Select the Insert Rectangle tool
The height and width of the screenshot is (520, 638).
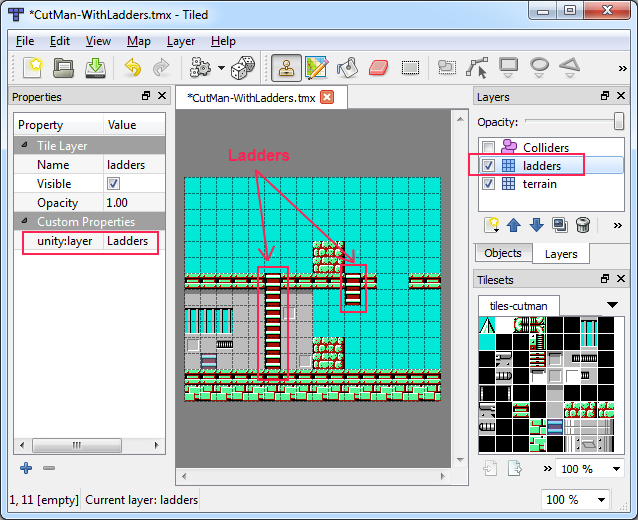(x=509, y=68)
